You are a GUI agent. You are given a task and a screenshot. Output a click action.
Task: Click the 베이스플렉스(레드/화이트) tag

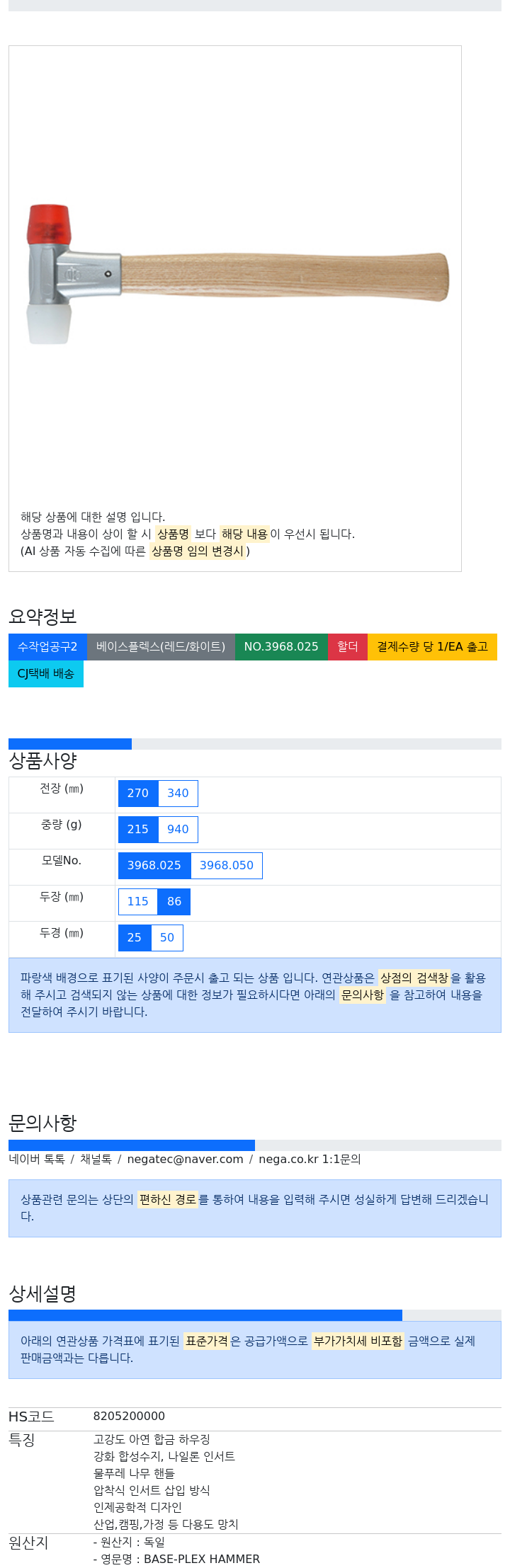[161, 647]
